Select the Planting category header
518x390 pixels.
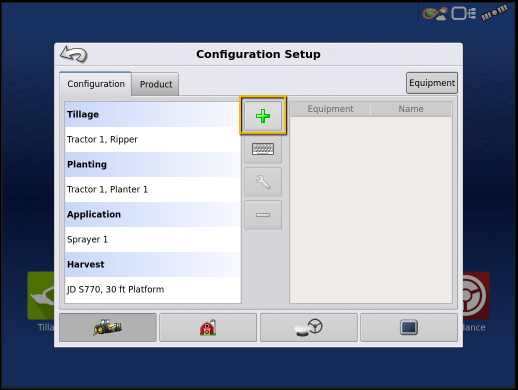pyautogui.click(x=153, y=164)
